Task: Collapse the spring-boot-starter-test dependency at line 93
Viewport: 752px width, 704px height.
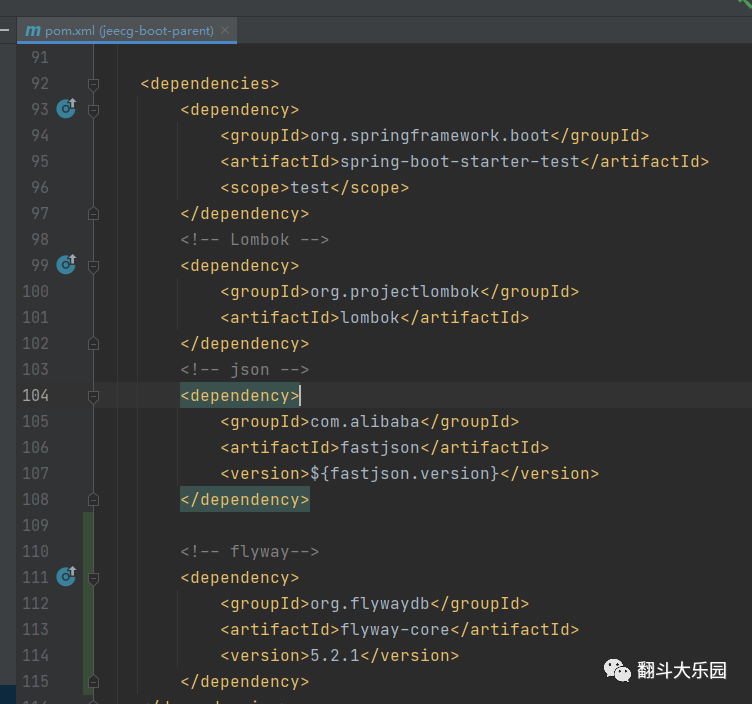Action: tap(93, 110)
